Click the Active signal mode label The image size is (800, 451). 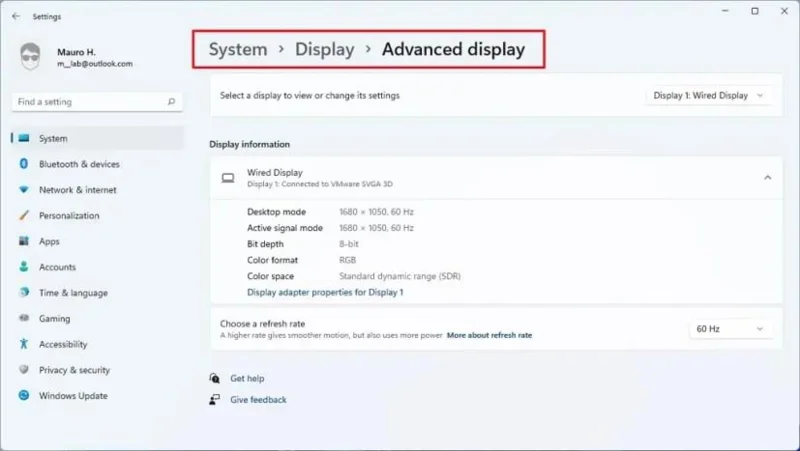tap(285, 228)
